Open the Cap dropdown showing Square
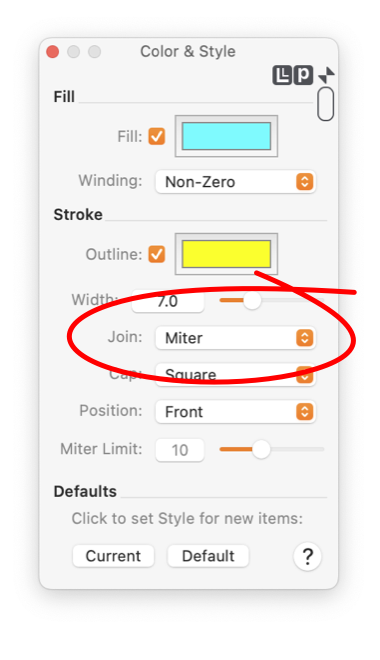 235,375
